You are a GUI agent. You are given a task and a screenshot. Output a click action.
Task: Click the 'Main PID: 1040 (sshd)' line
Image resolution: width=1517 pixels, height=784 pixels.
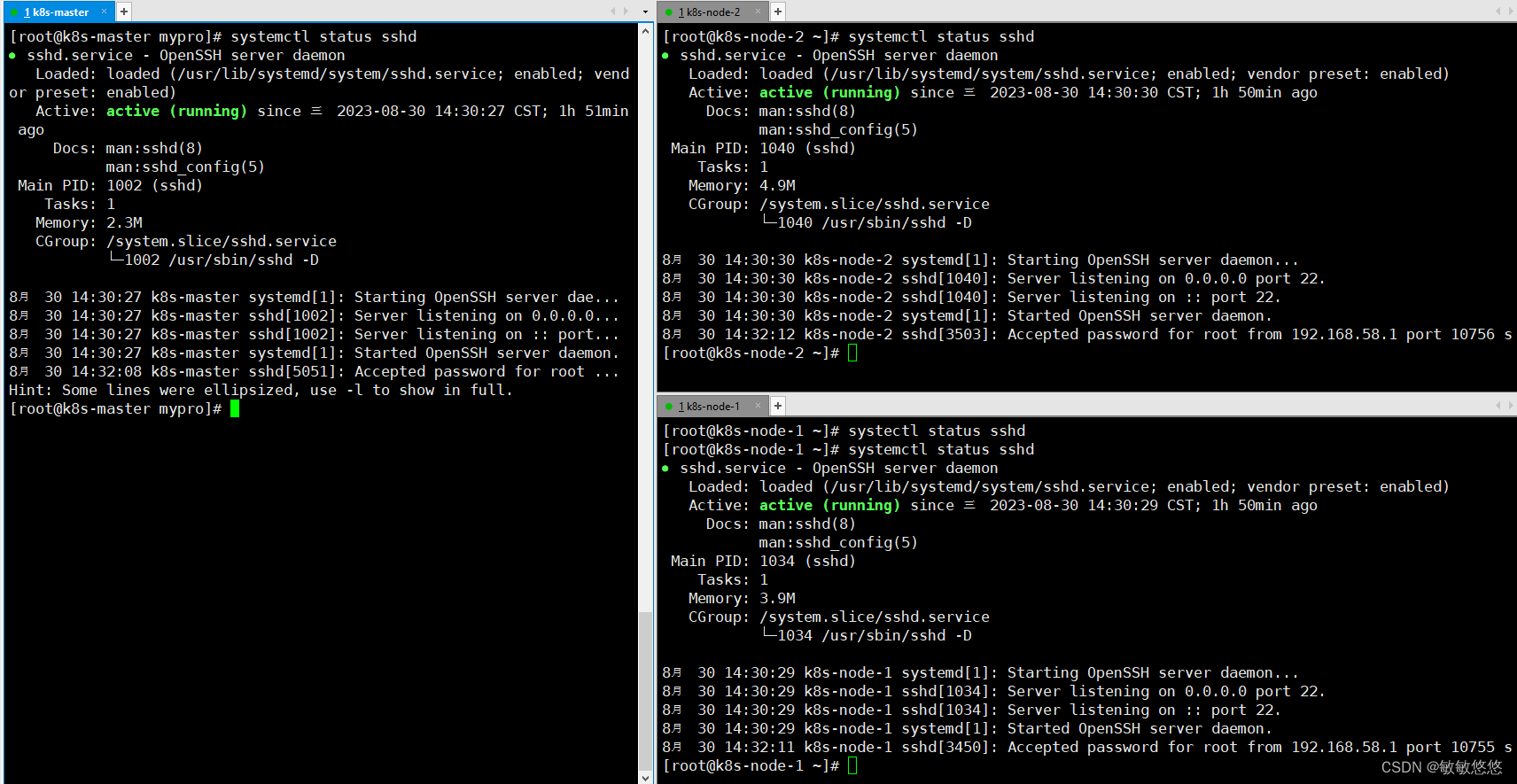763,148
